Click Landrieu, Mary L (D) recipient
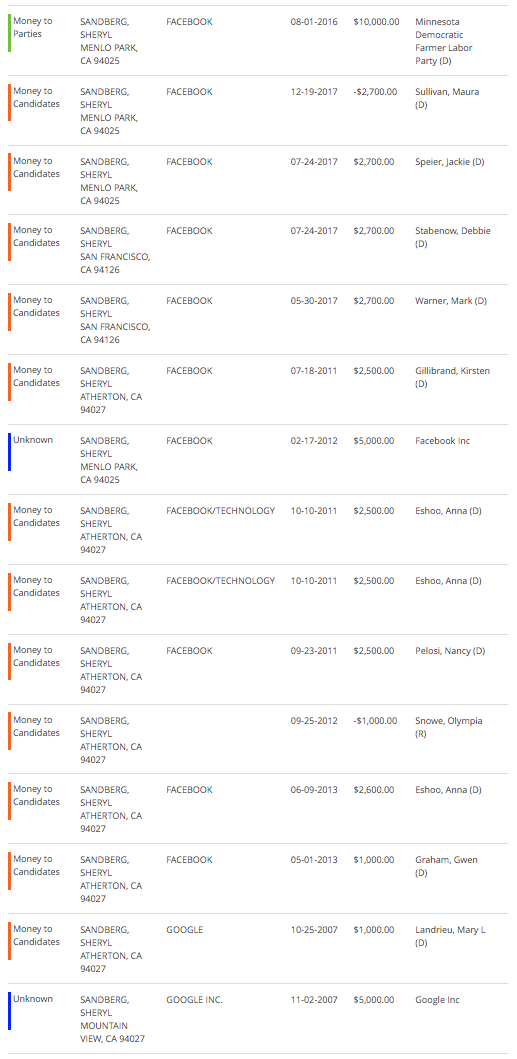 [x=450, y=935]
